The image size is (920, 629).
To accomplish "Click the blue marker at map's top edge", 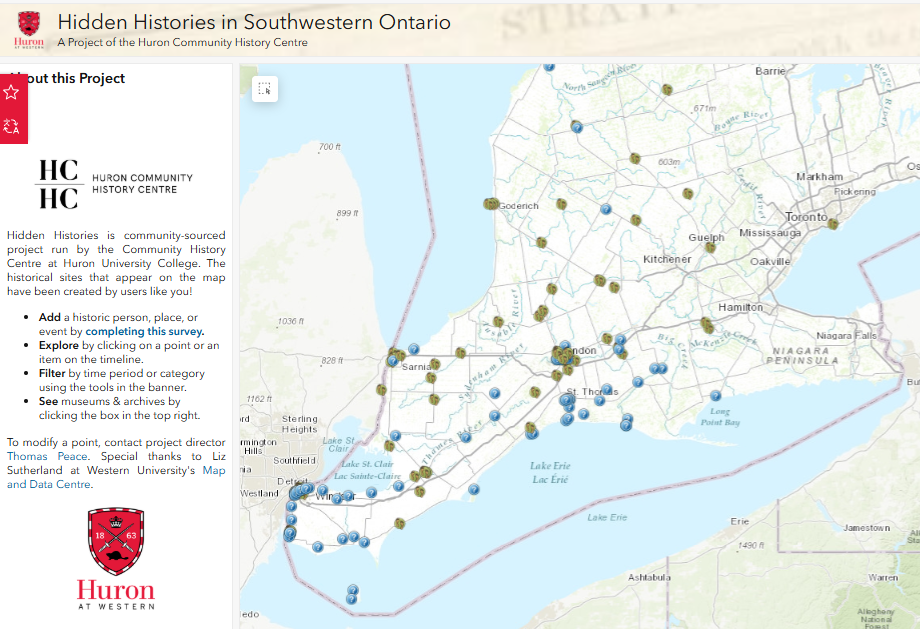I will 548,66.
